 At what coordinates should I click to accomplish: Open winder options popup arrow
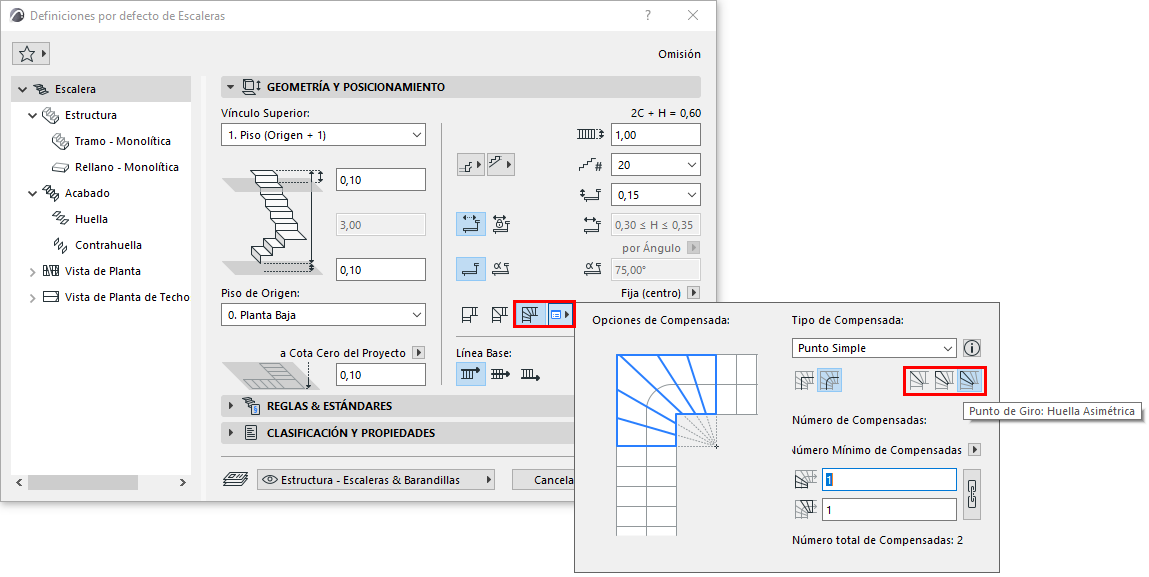pos(560,315)
